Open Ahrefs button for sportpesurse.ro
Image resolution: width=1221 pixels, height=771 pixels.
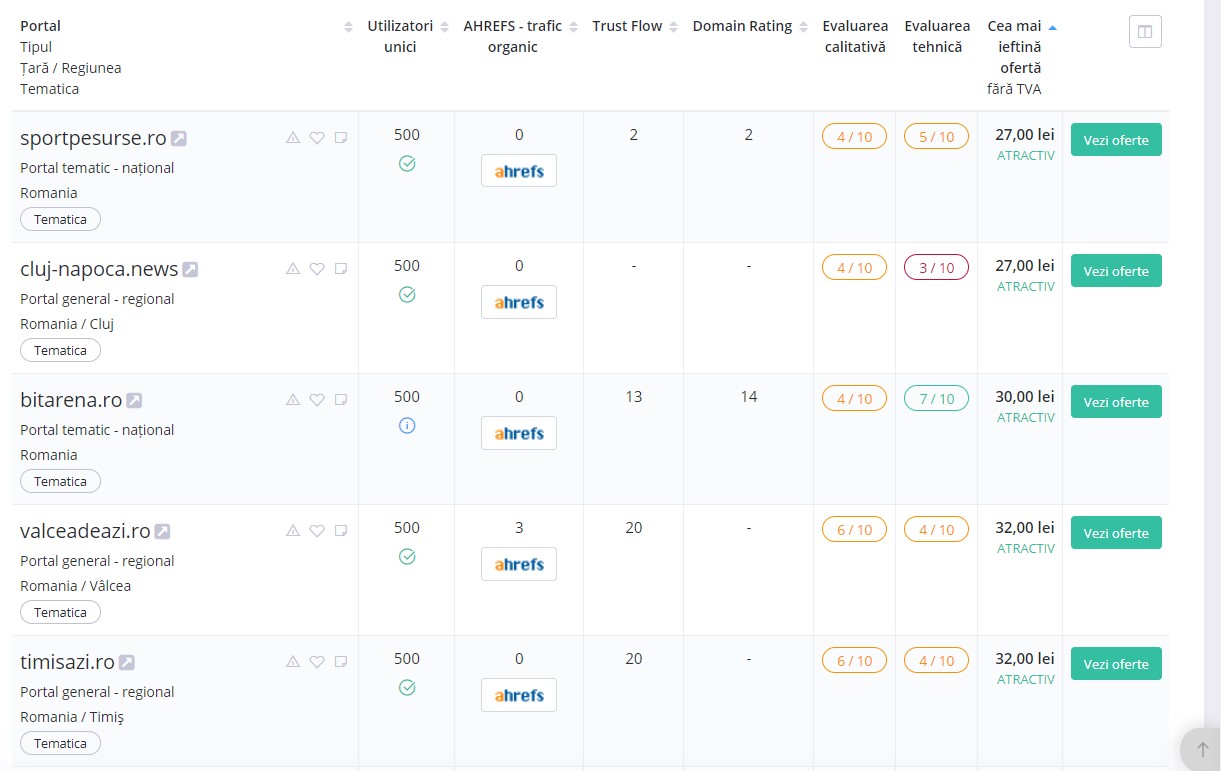tap(519, 171)
